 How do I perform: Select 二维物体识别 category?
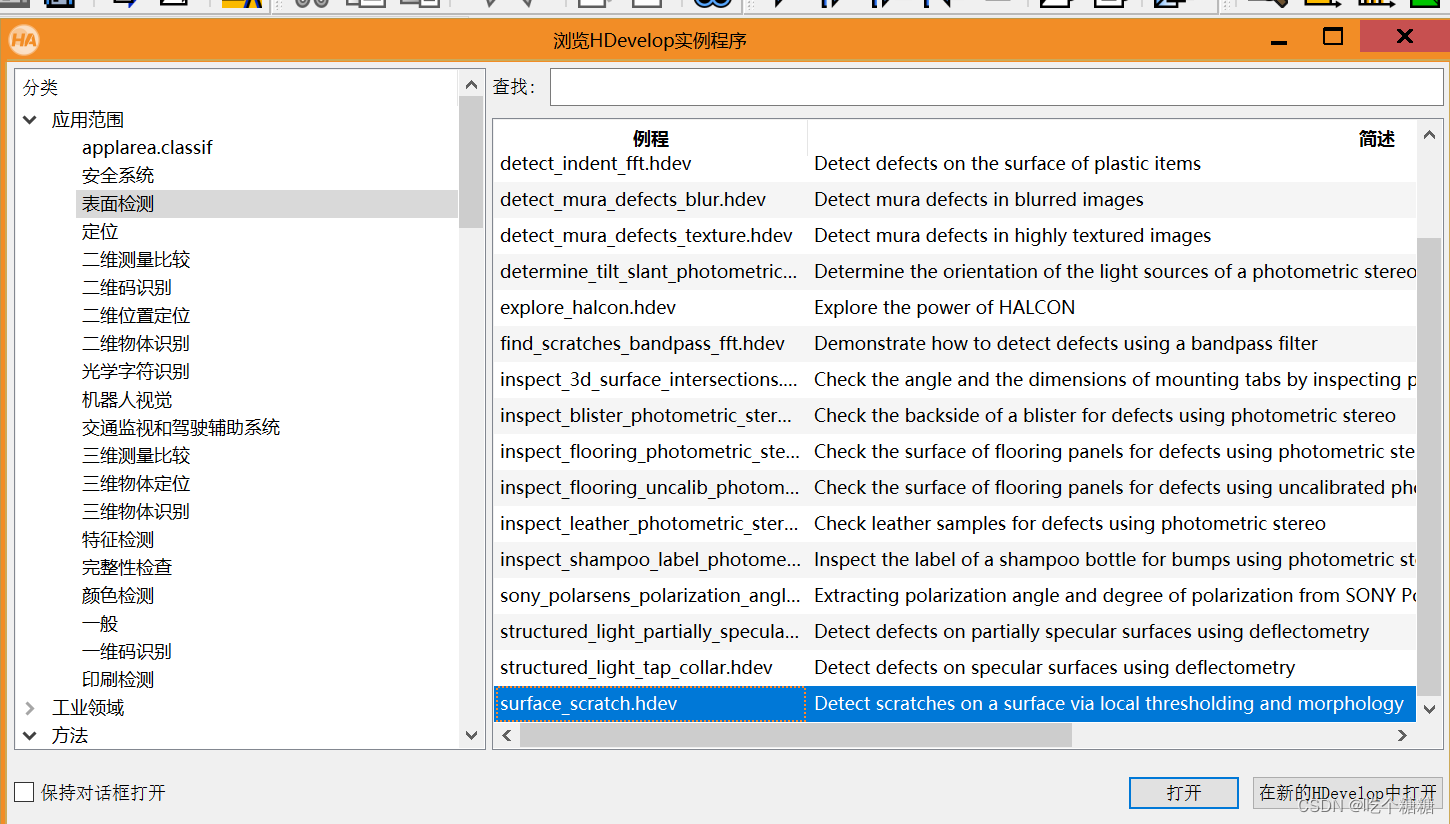[x=136, y=344]
